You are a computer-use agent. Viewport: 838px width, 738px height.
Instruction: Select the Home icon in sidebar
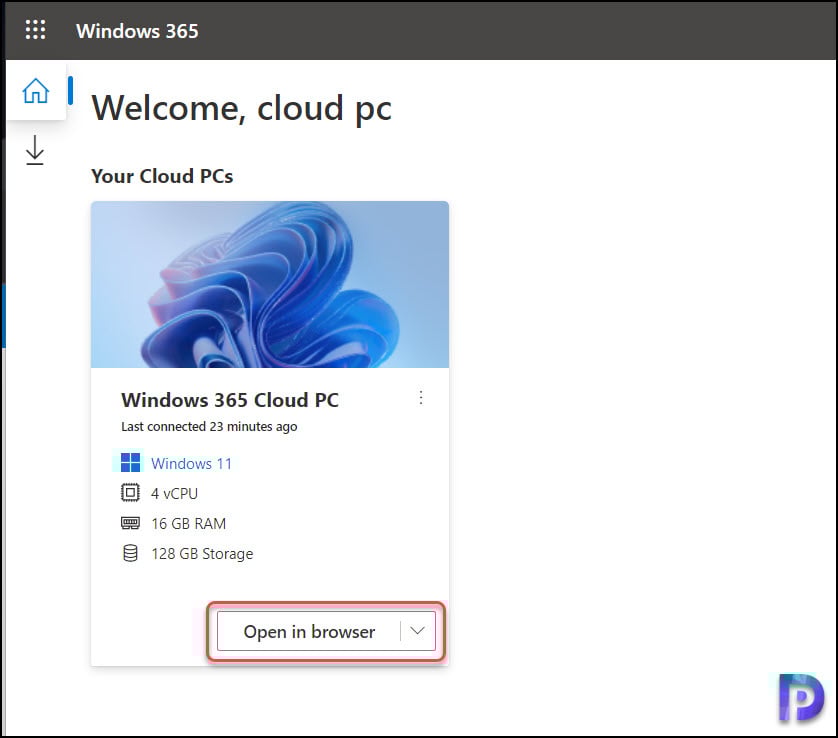click(35, 90)
